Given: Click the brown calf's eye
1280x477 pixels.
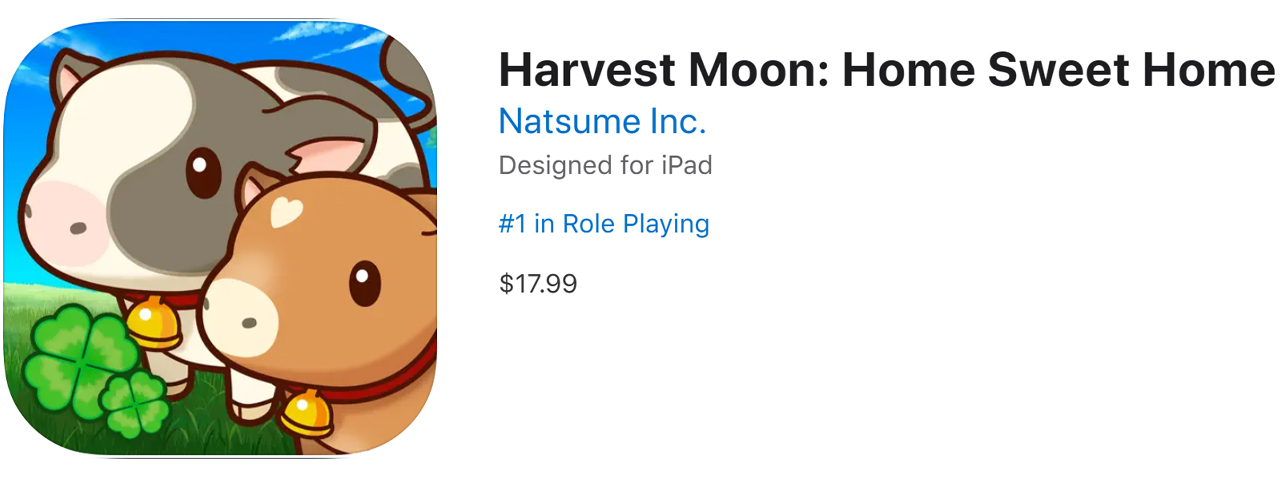Looking at the screenshot, I should [x=365, y=283].
